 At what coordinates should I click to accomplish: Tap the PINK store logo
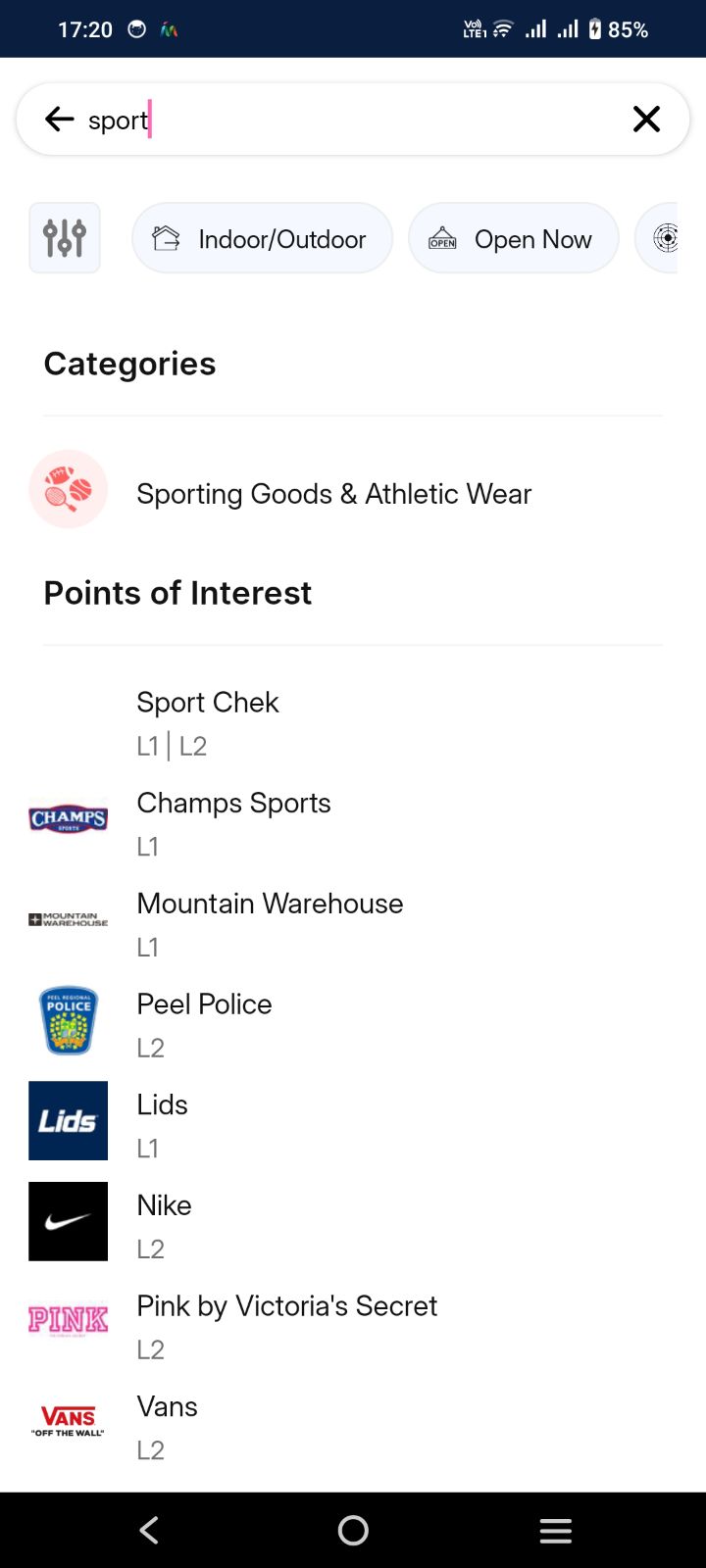tap(69, 1321)
